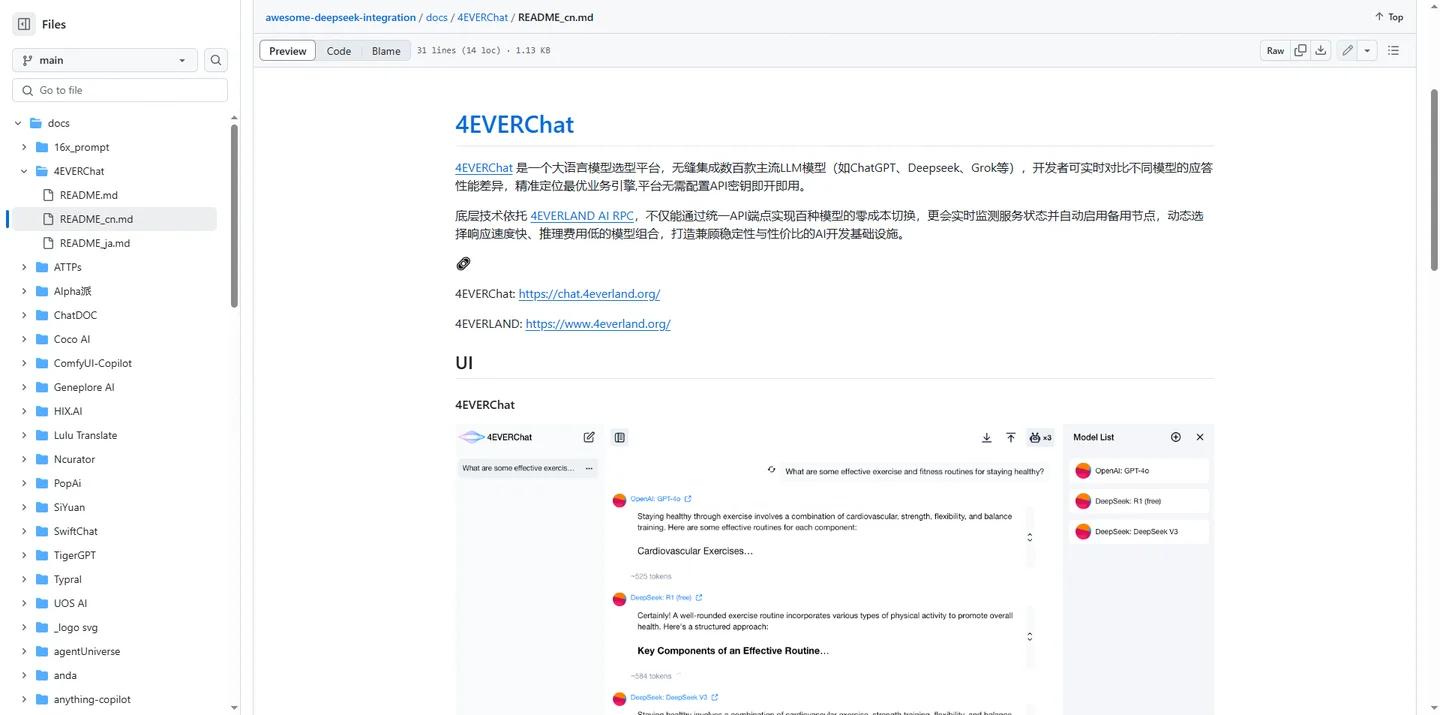
Task: Expand the Coco AI folder chevron
Action: click(24, 339)
